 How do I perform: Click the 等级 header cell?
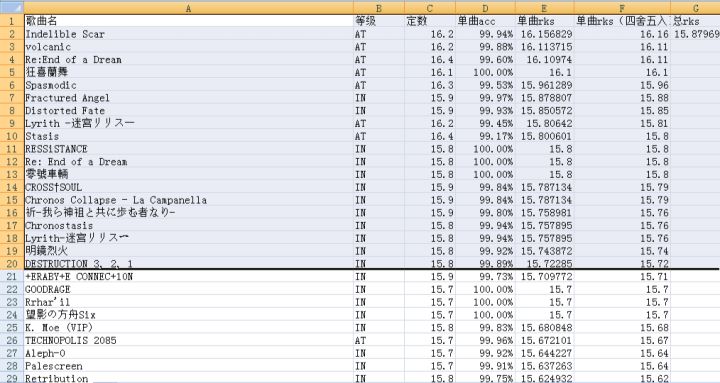(379, 21)
